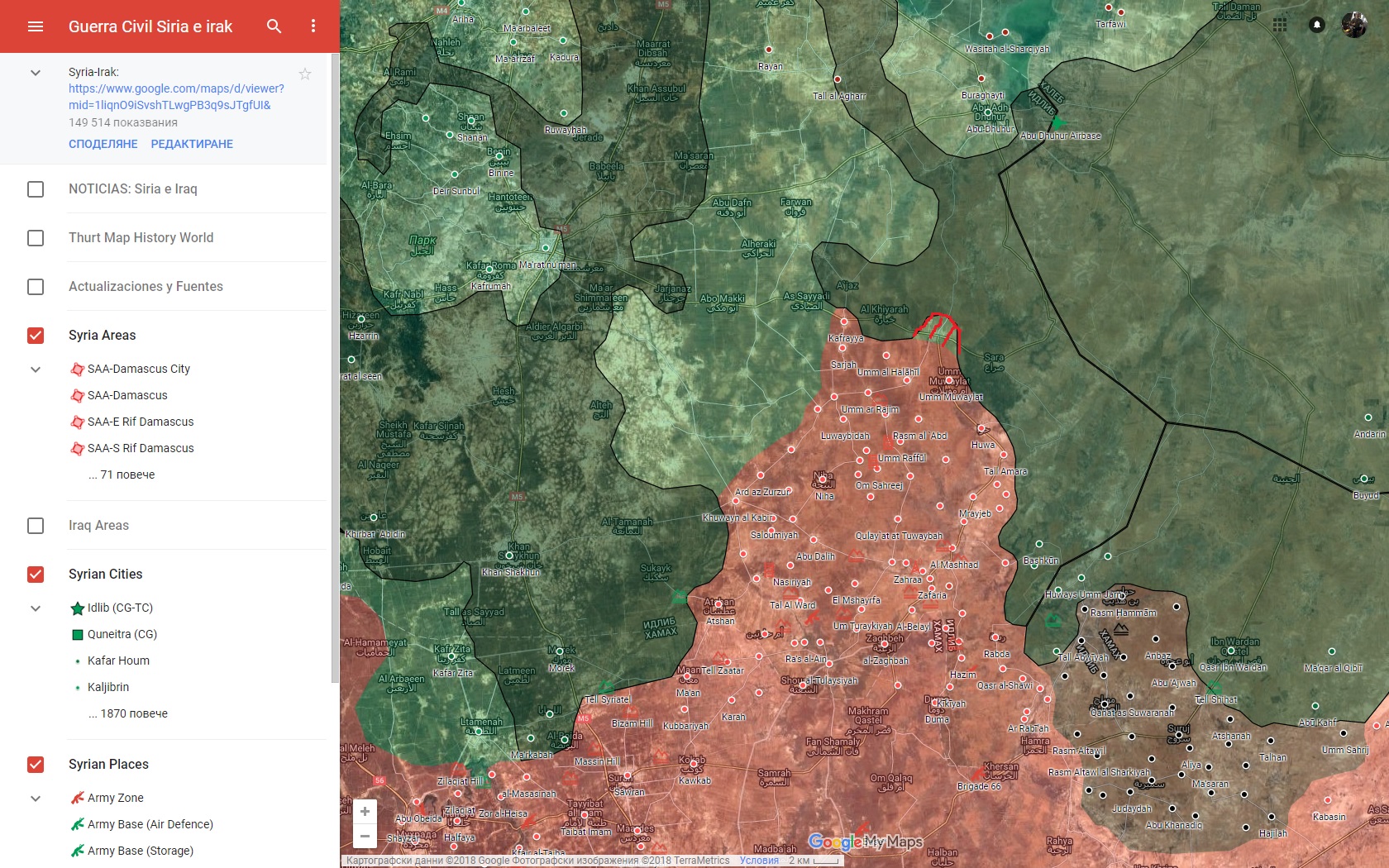Viewport: 1389px width, 868px height.
Task: Select SAA-Damascus list item
Action: [127, 395]
